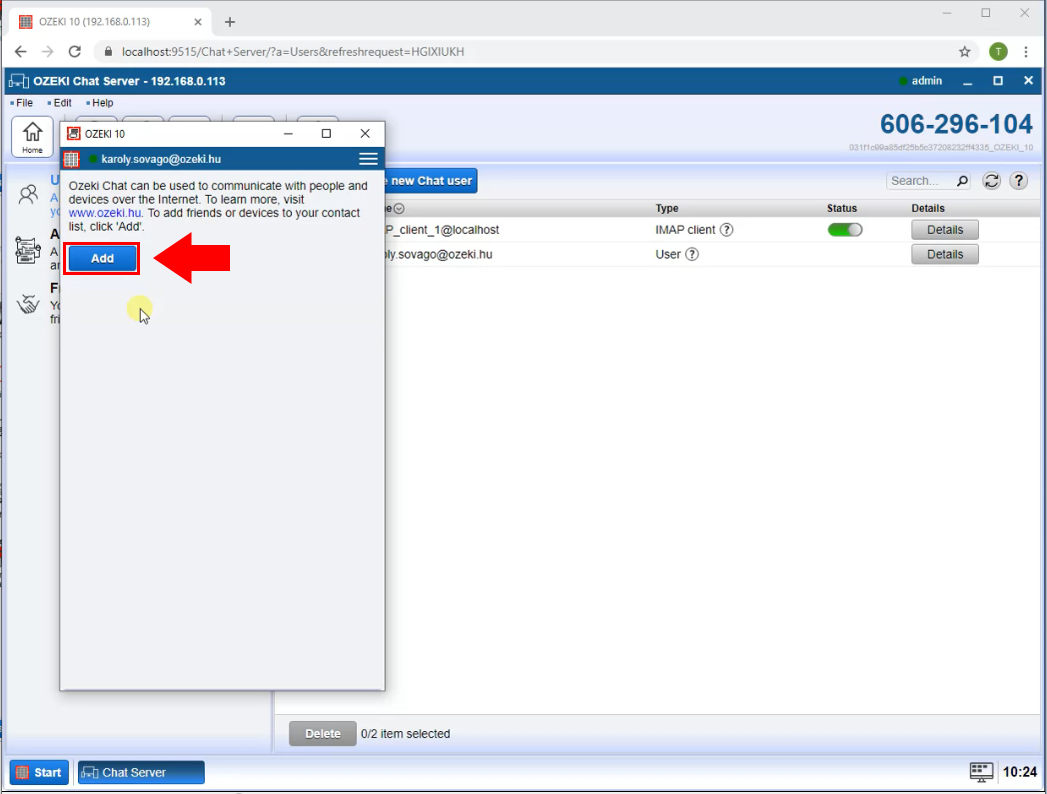This screenshot has width=1047, height=794.
Task: Click the magnifier search icon
Action: coord(962,181)
